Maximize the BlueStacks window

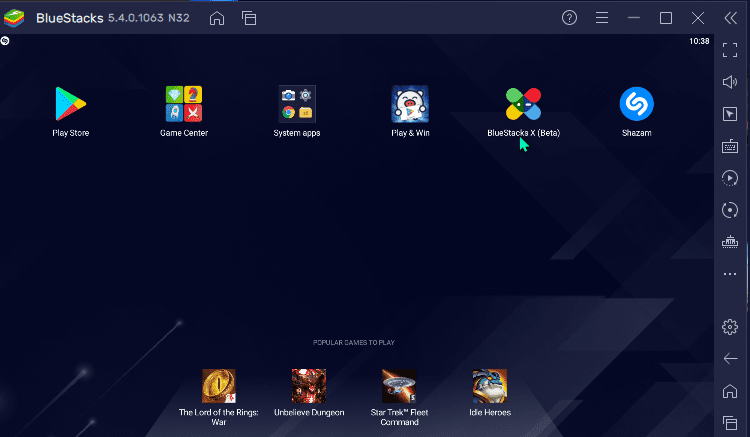[666, 18]
